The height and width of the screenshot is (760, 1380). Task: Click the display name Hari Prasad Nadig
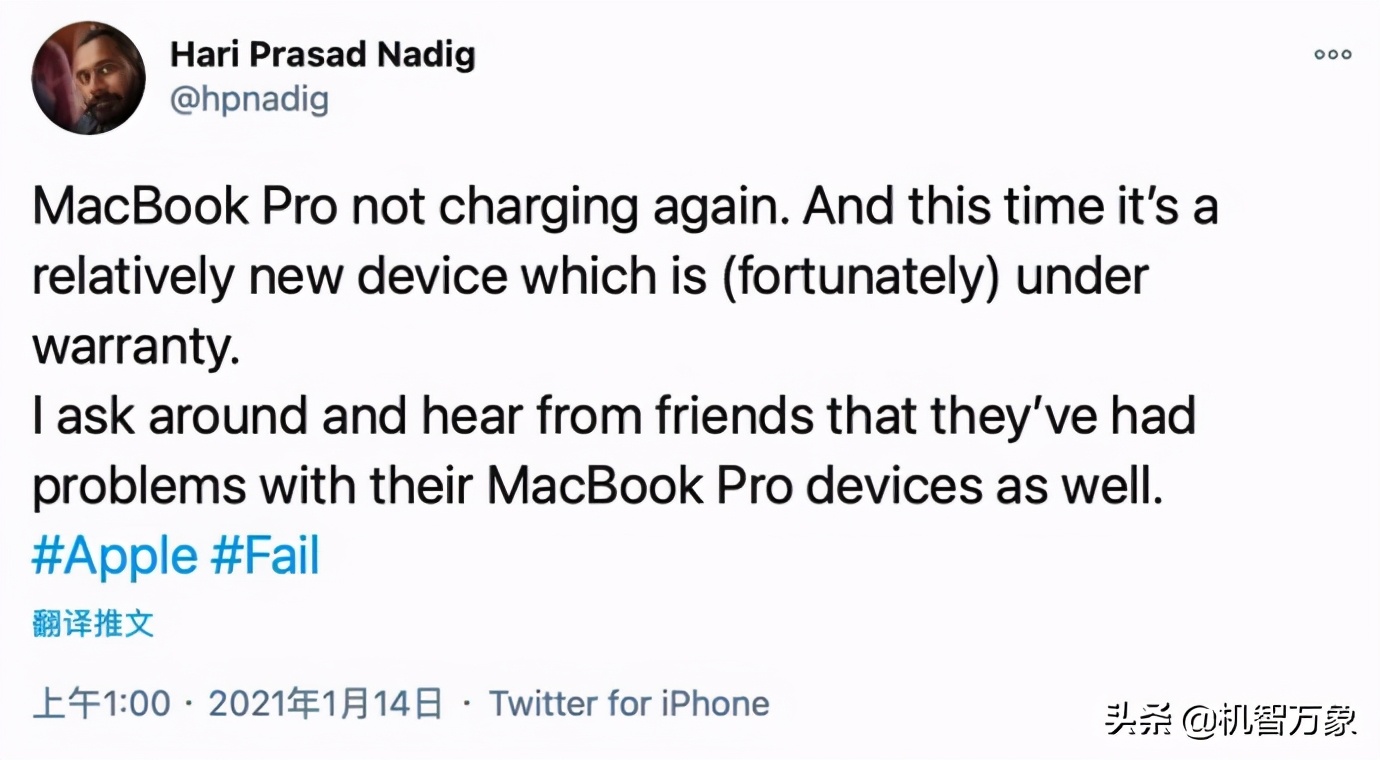tap(322, 54)
